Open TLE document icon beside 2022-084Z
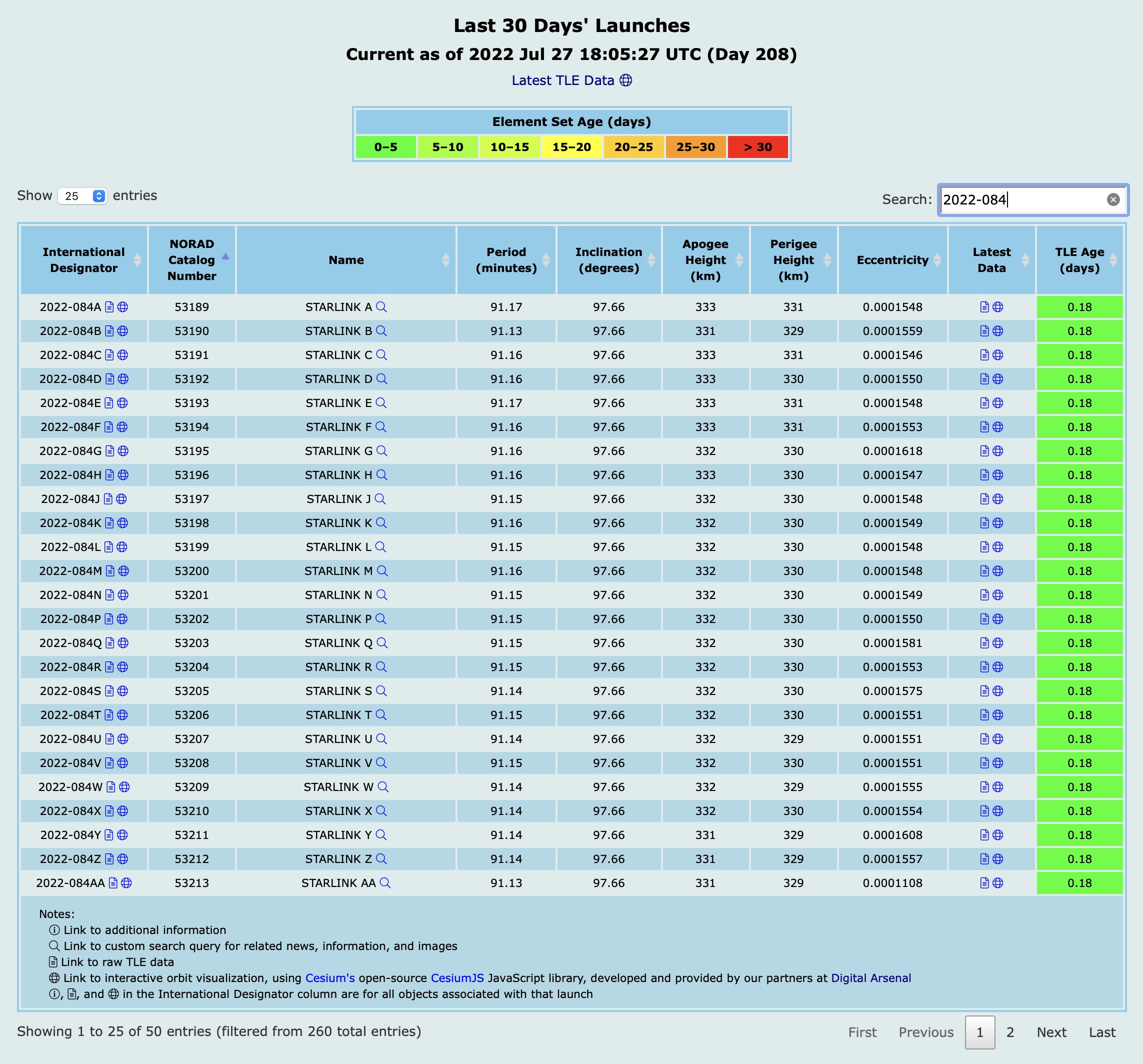The width and height of the screenshot is (1143, 1064). pyautogui.click(x=109, y=859)
